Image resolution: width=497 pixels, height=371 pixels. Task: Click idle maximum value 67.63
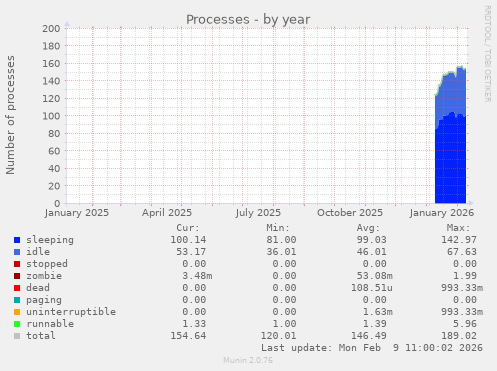point(462,252)
